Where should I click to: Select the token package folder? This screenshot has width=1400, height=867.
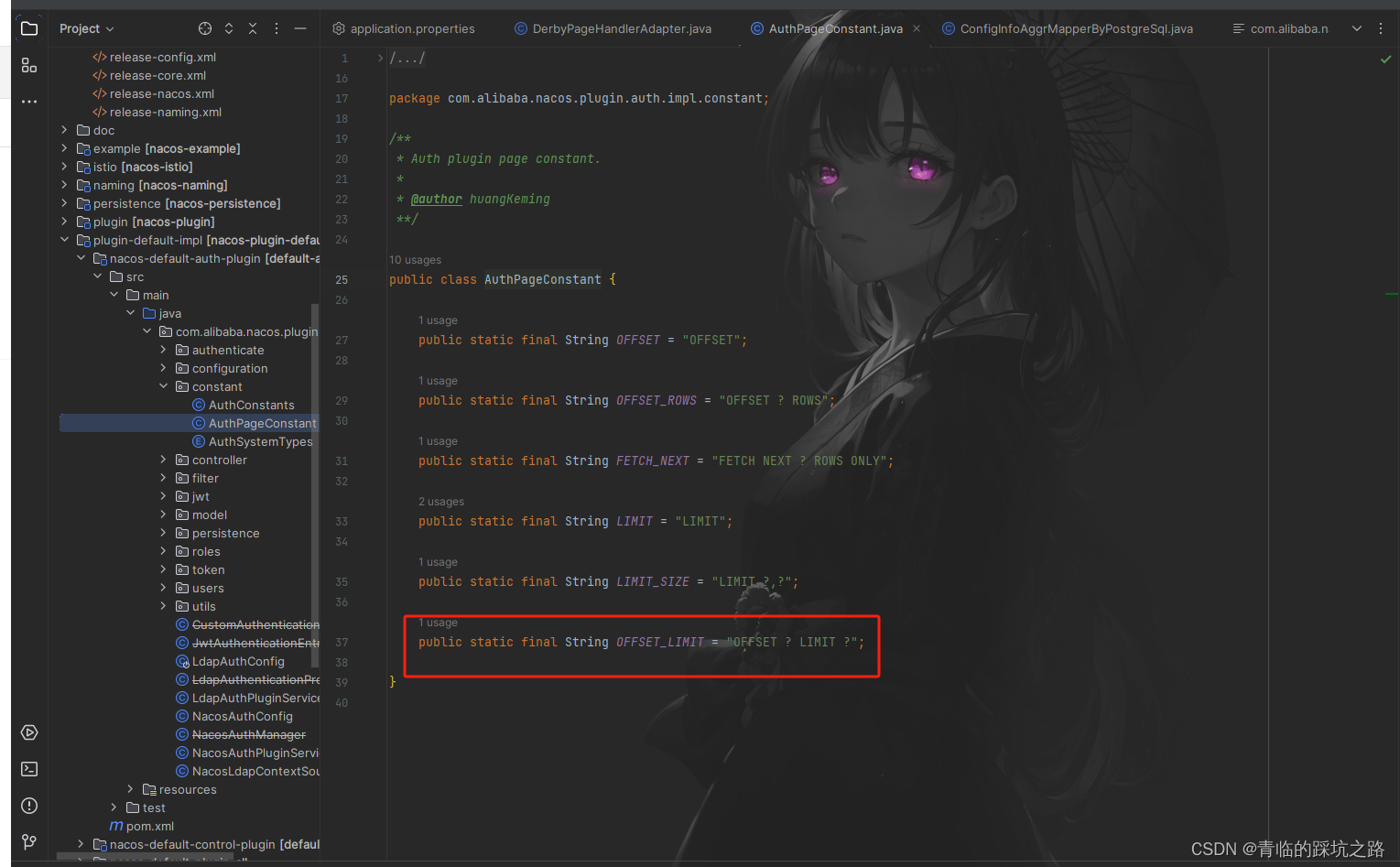[x=200, y=569]
